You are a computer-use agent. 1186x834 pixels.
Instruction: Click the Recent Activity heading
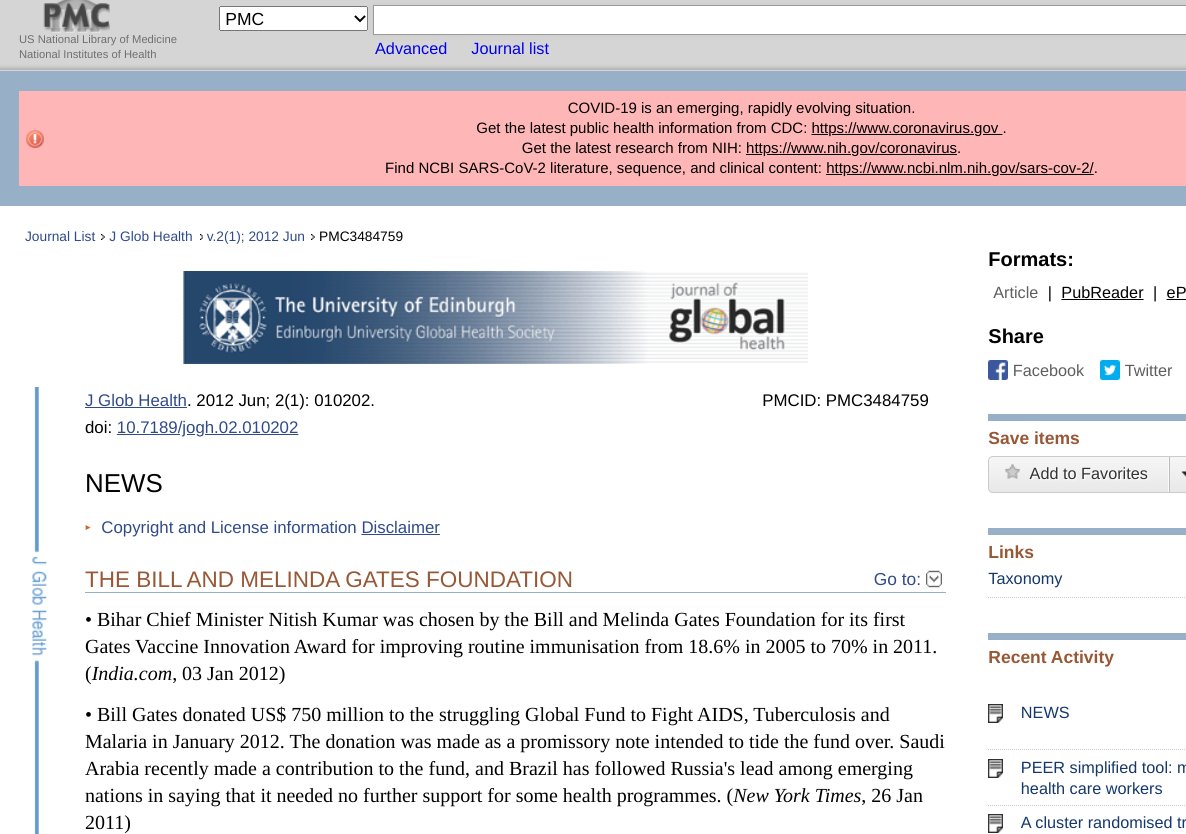(x=1051, y=657)
